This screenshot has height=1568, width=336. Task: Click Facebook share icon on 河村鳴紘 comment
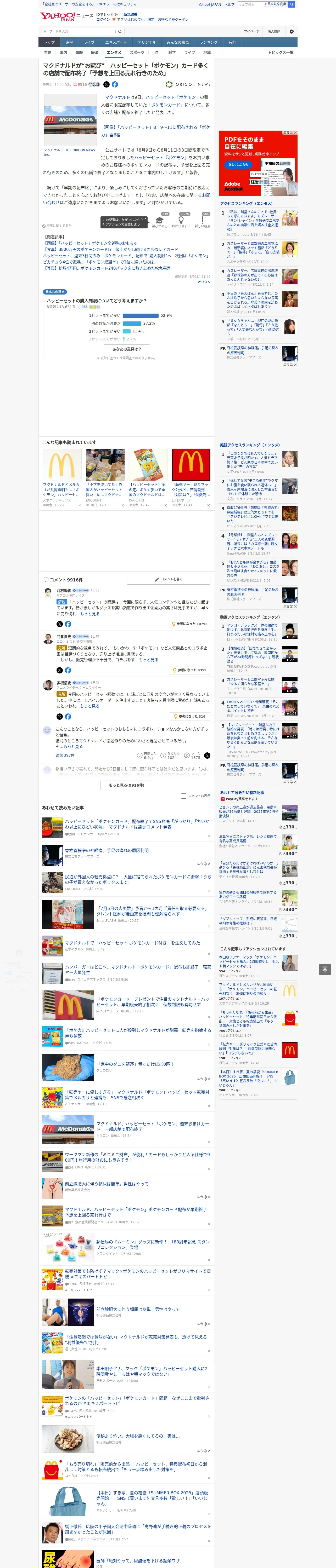(x=68, y=624)
